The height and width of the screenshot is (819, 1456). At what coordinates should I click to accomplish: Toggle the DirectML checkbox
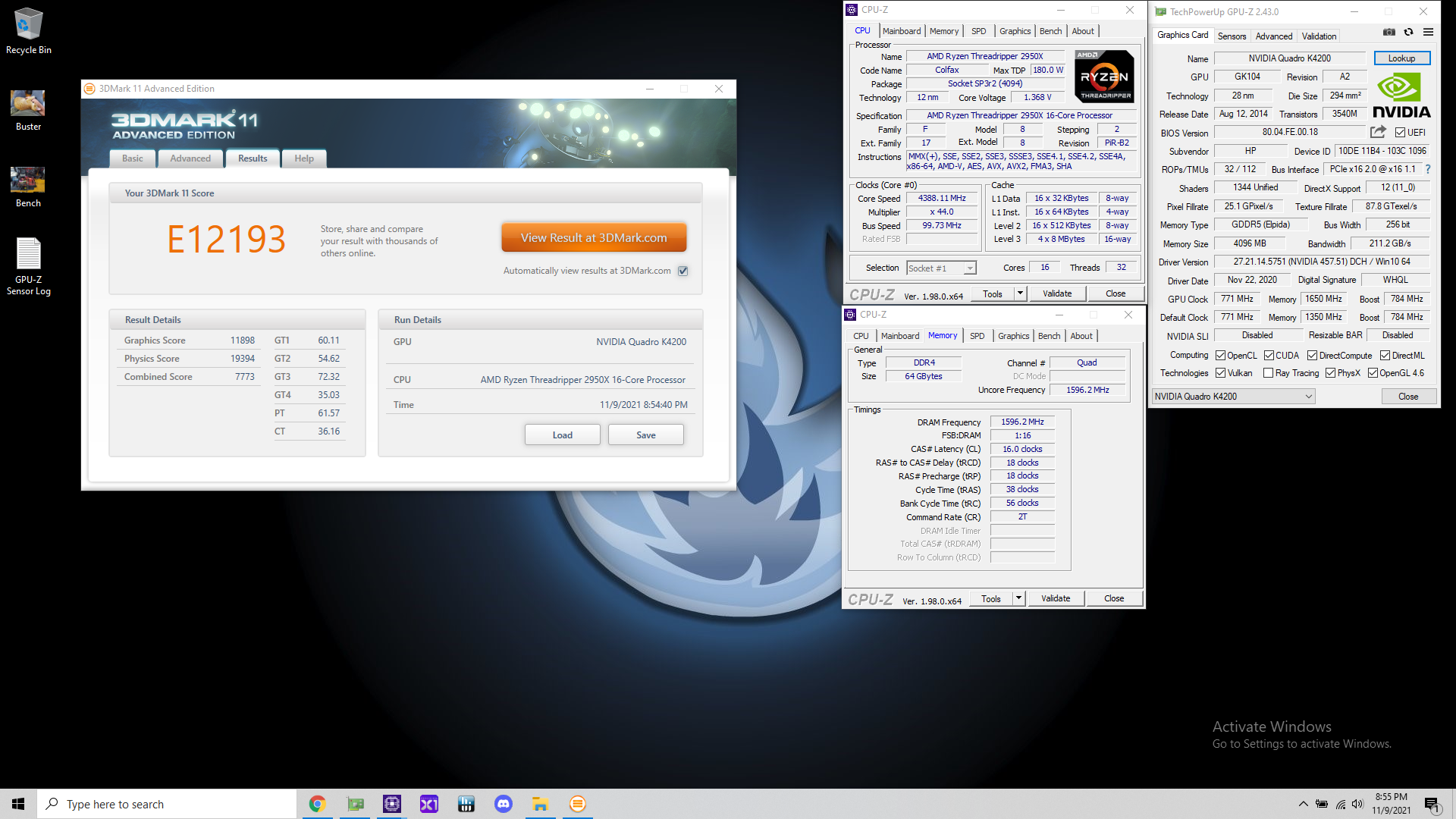click(1385, 355)
